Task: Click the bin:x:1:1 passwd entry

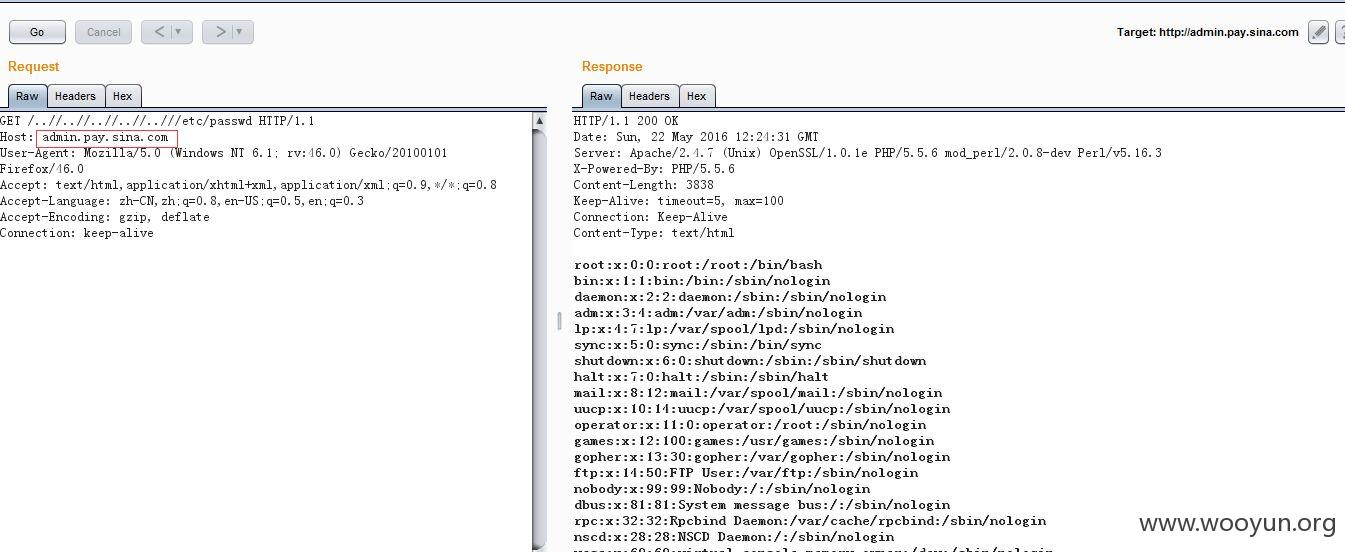Action: (x=702, y=281)
